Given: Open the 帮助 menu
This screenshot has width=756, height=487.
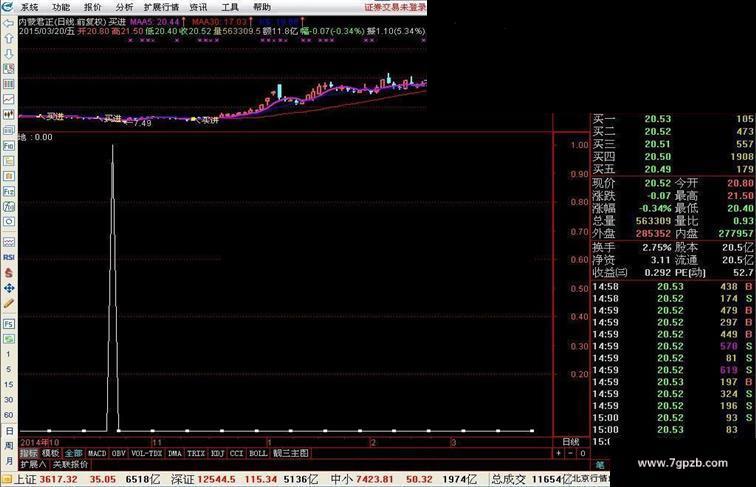Looking at the screenshot, I should (262, 7).
